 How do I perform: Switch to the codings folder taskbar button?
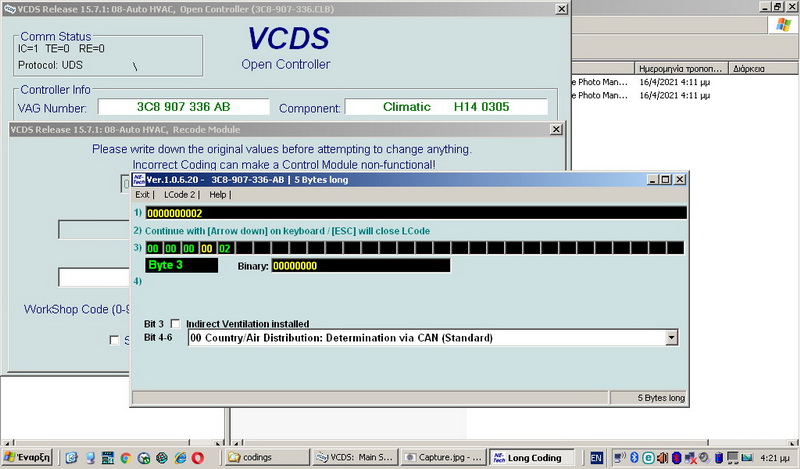[267, 457]
